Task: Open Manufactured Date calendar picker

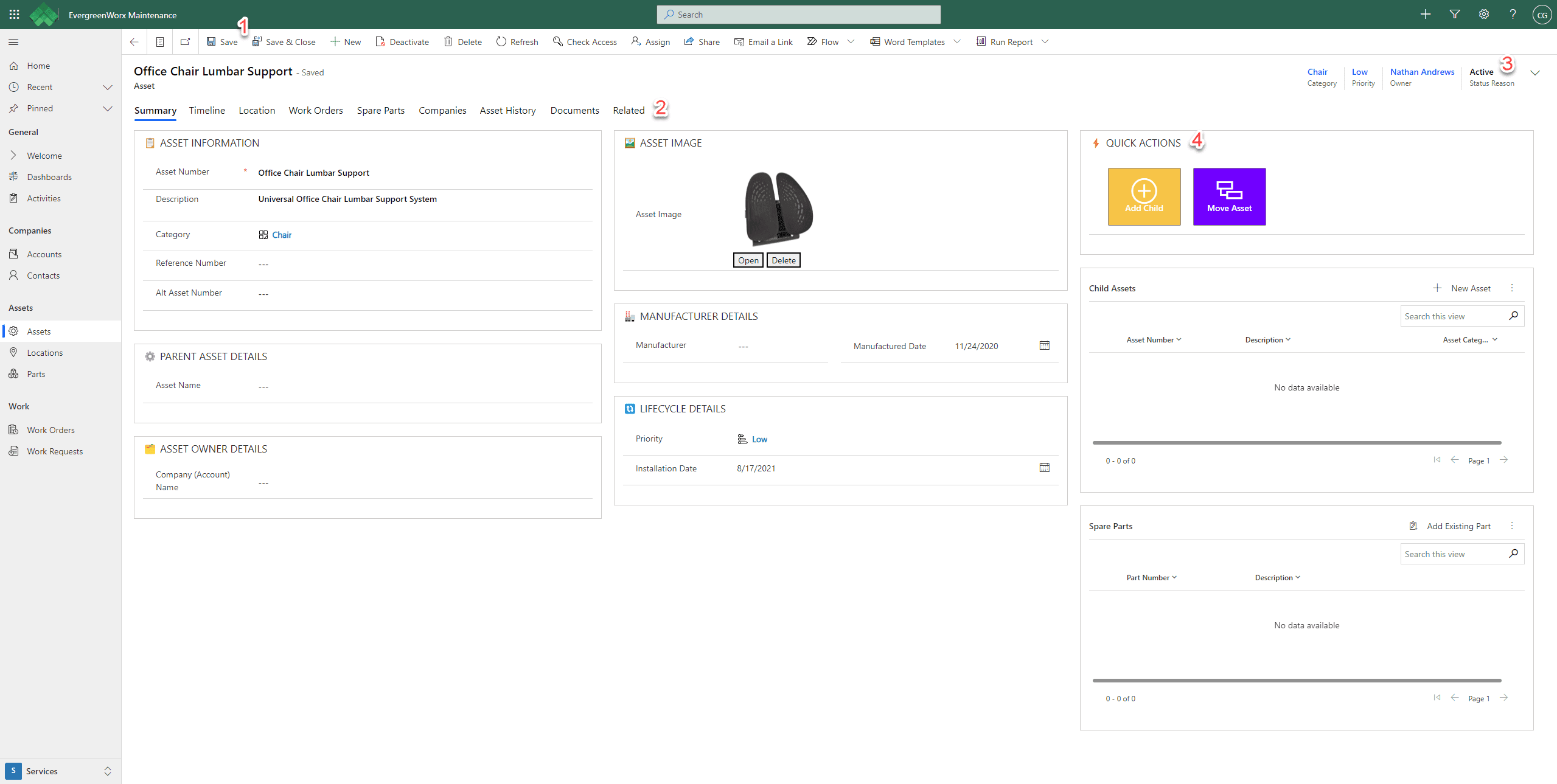Action: [x=1044, y=345]
